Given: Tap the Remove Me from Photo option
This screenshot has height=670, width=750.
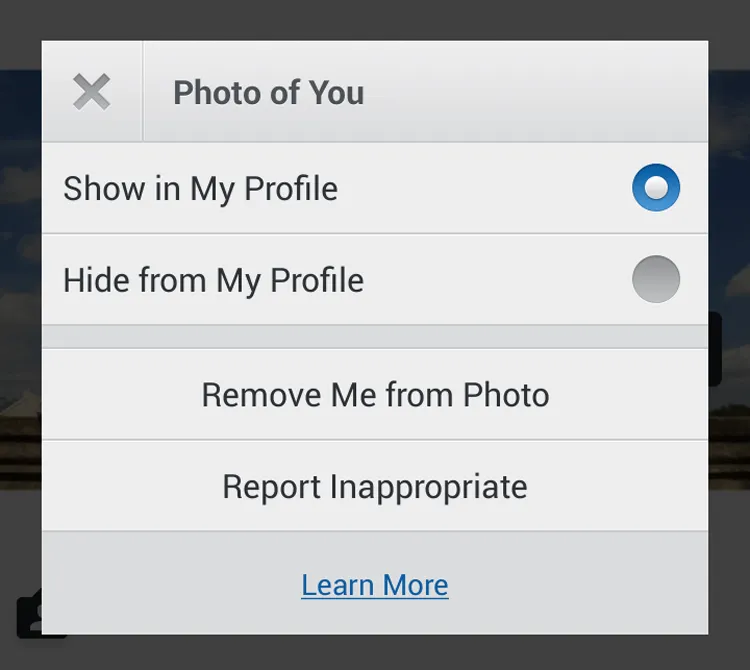Looking at the screenshot, I should pyautogui.click(x=375, y=395).
